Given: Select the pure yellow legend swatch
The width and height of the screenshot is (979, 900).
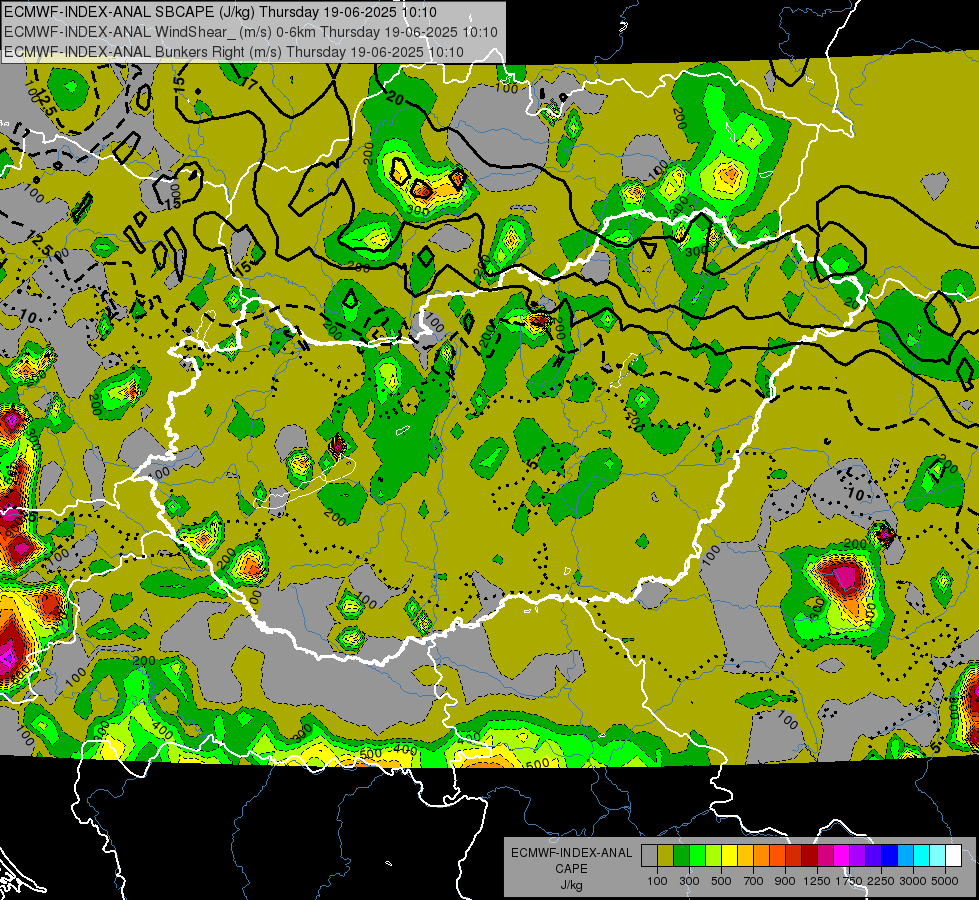Looking at the screenshot, I should [729, 856].
